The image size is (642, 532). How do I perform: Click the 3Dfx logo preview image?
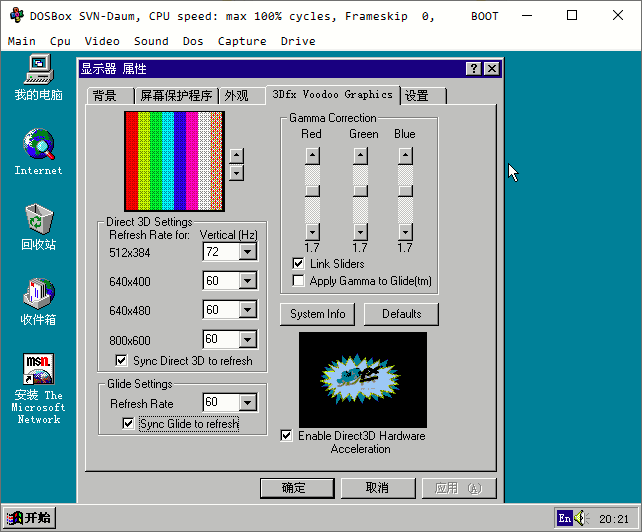[x=363, y=380]
